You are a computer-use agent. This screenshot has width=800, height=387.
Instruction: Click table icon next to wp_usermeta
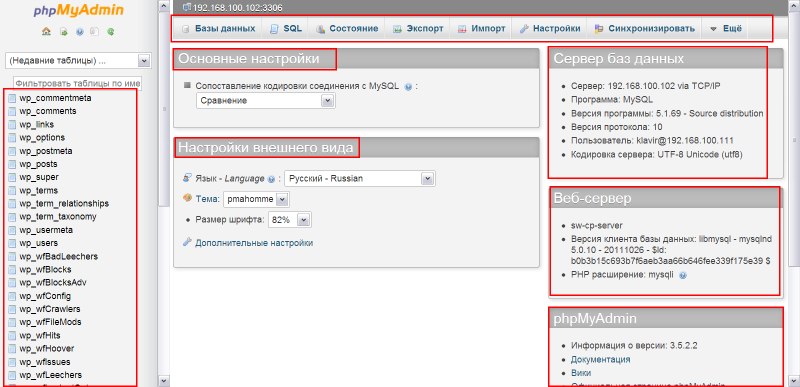tap(12, 230)
